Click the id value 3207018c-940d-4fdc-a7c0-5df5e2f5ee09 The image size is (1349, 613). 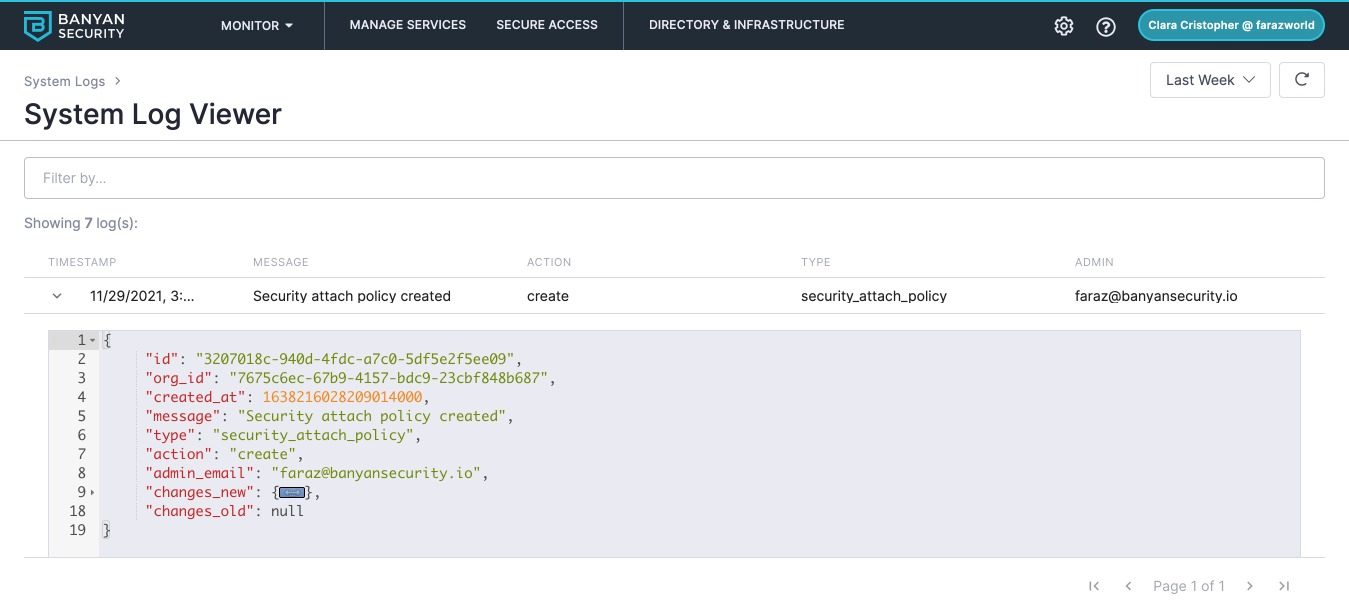(x=355, y=359)
